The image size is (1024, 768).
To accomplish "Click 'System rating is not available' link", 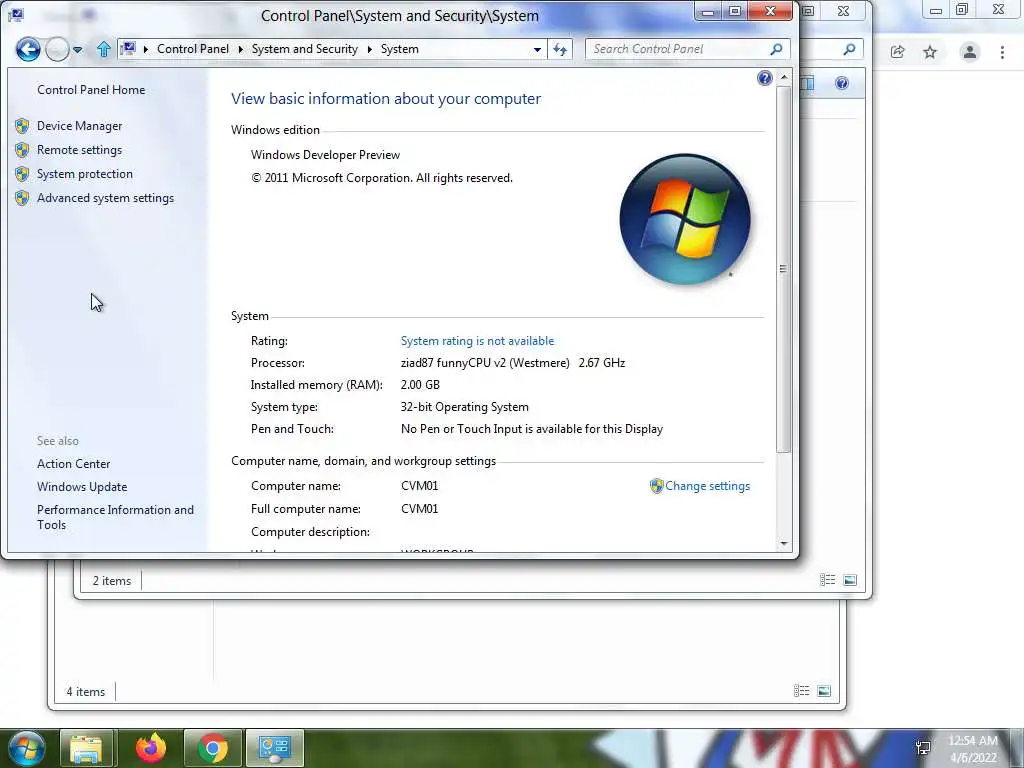I will click(x=477, y=341).
